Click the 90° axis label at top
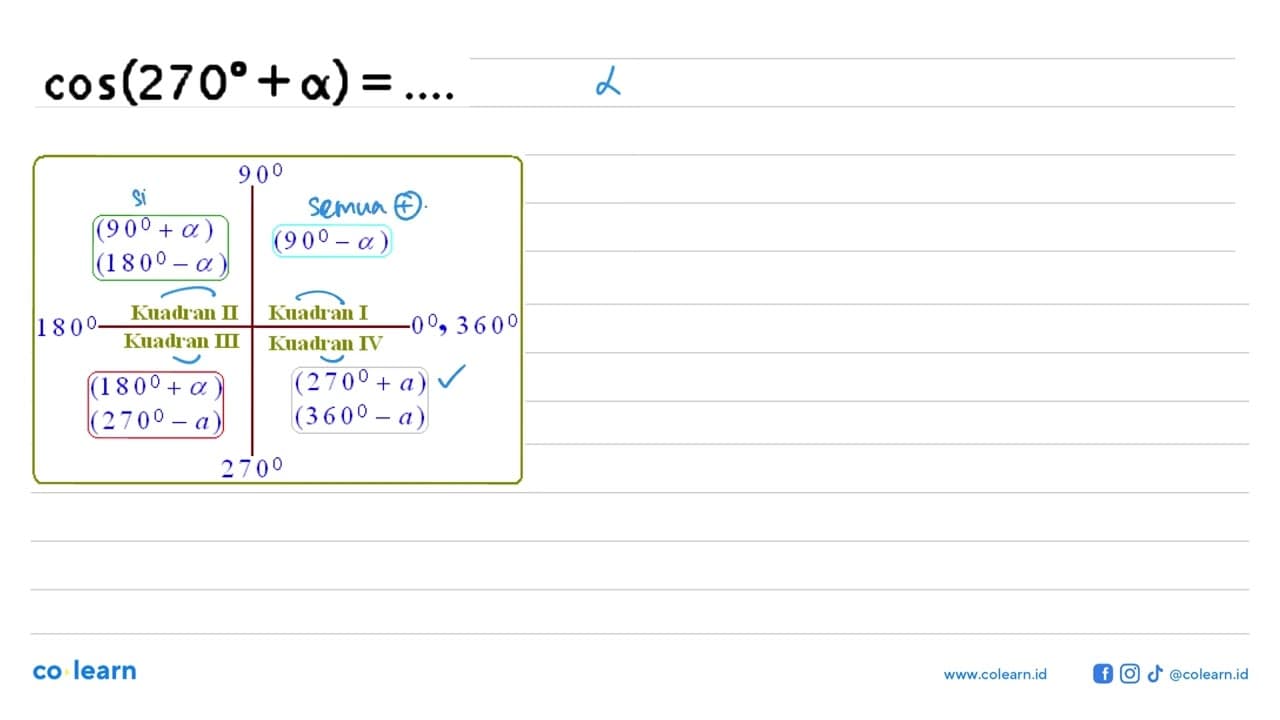This screenshot has width=1280, height=720. [261, 175]
